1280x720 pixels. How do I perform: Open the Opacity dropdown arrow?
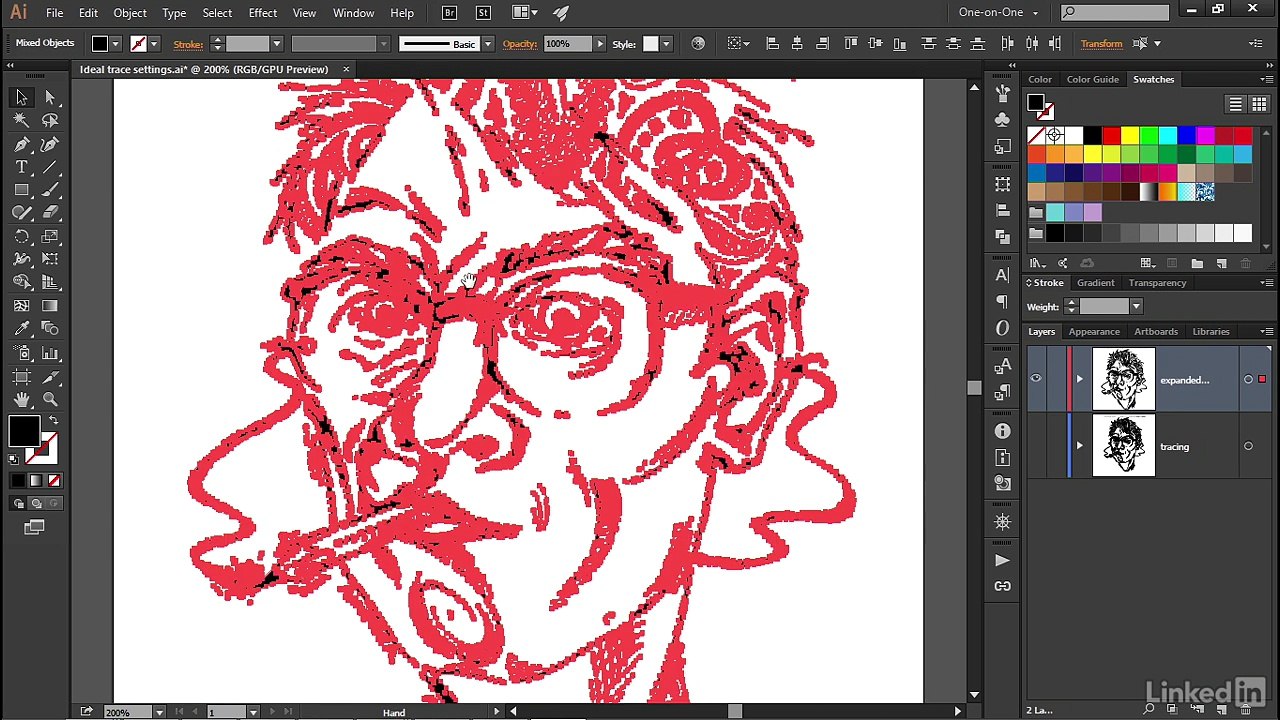coord(600,44)
